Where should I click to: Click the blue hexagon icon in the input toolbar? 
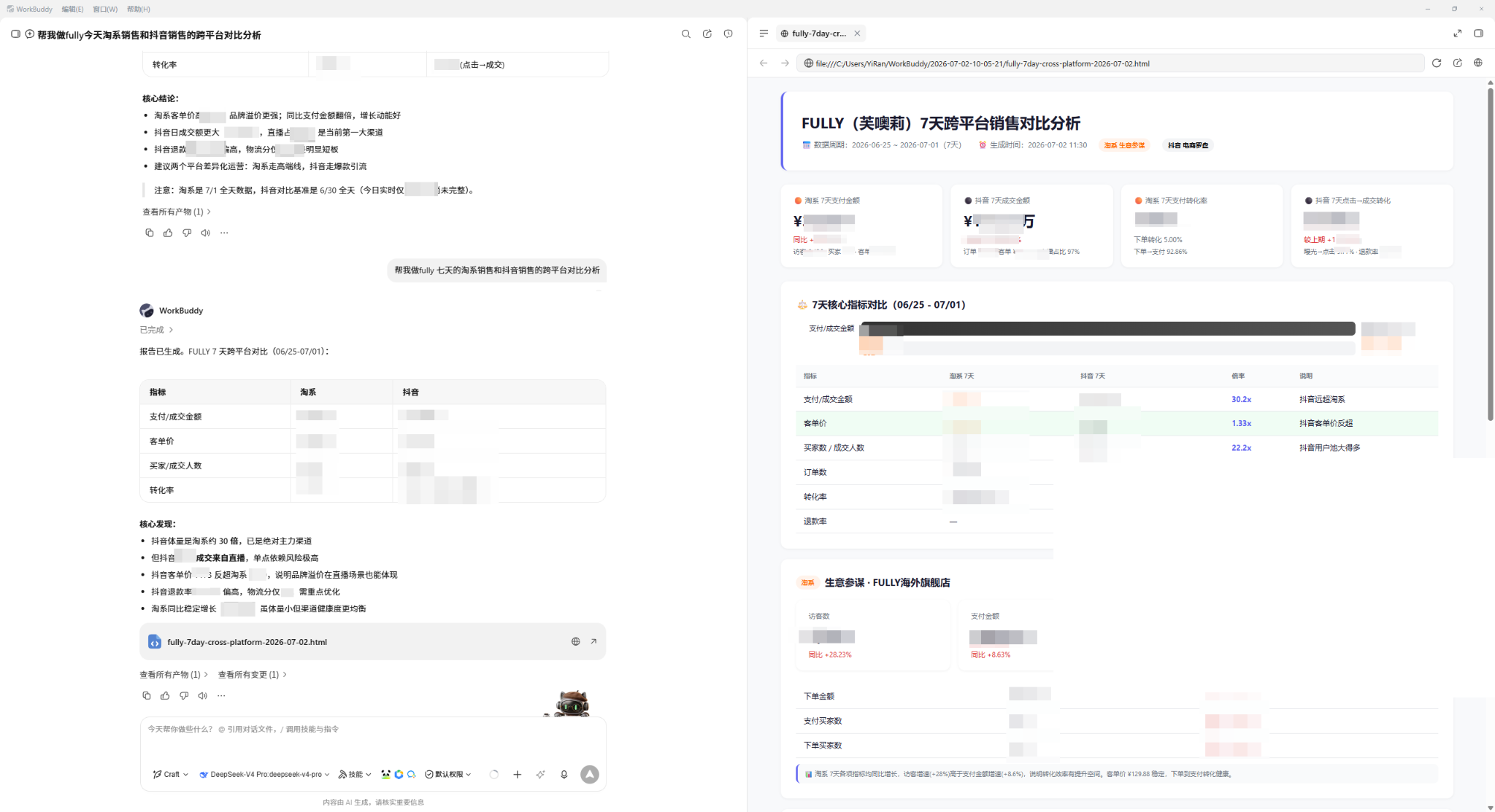pos(399,775)
